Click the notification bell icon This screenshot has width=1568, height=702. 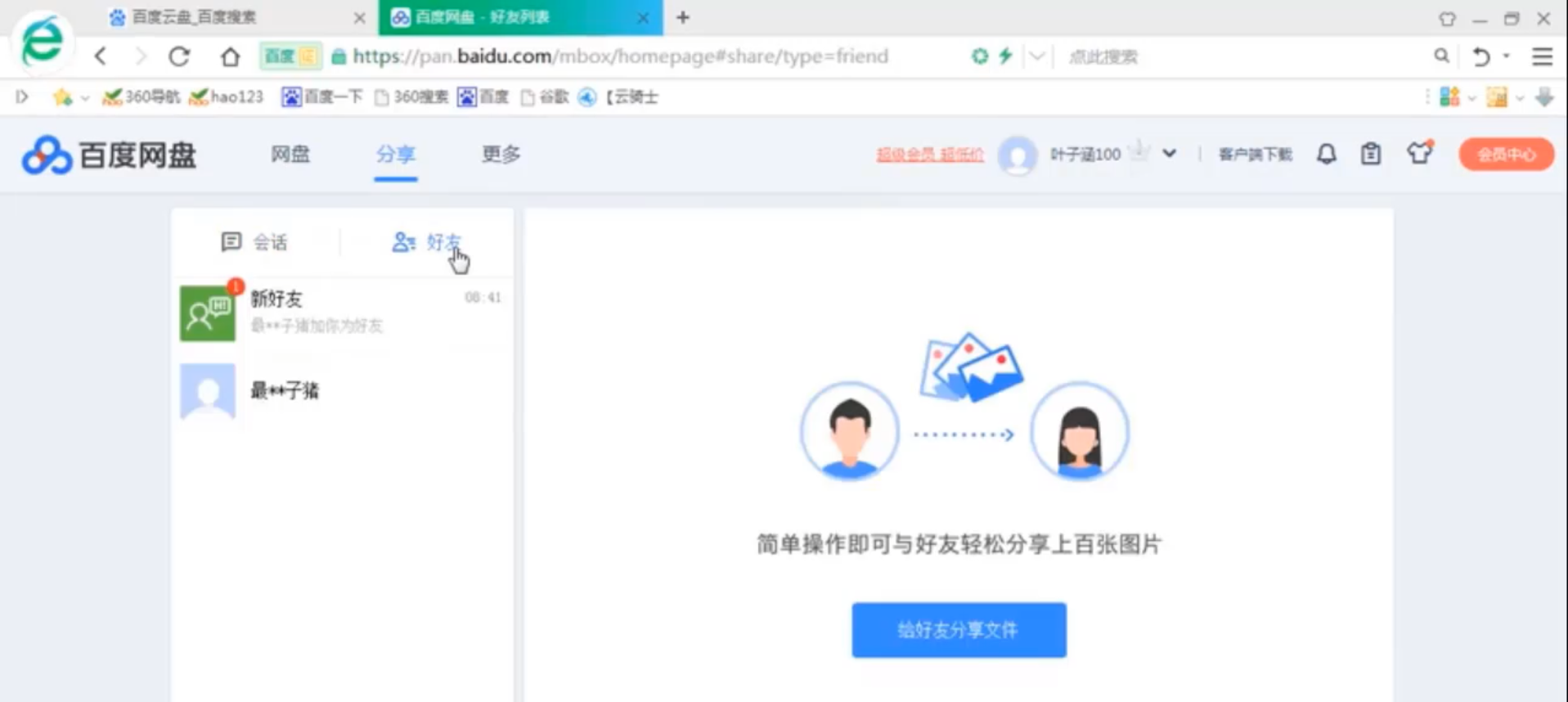pyautogui.click(x=1326, y=154)
